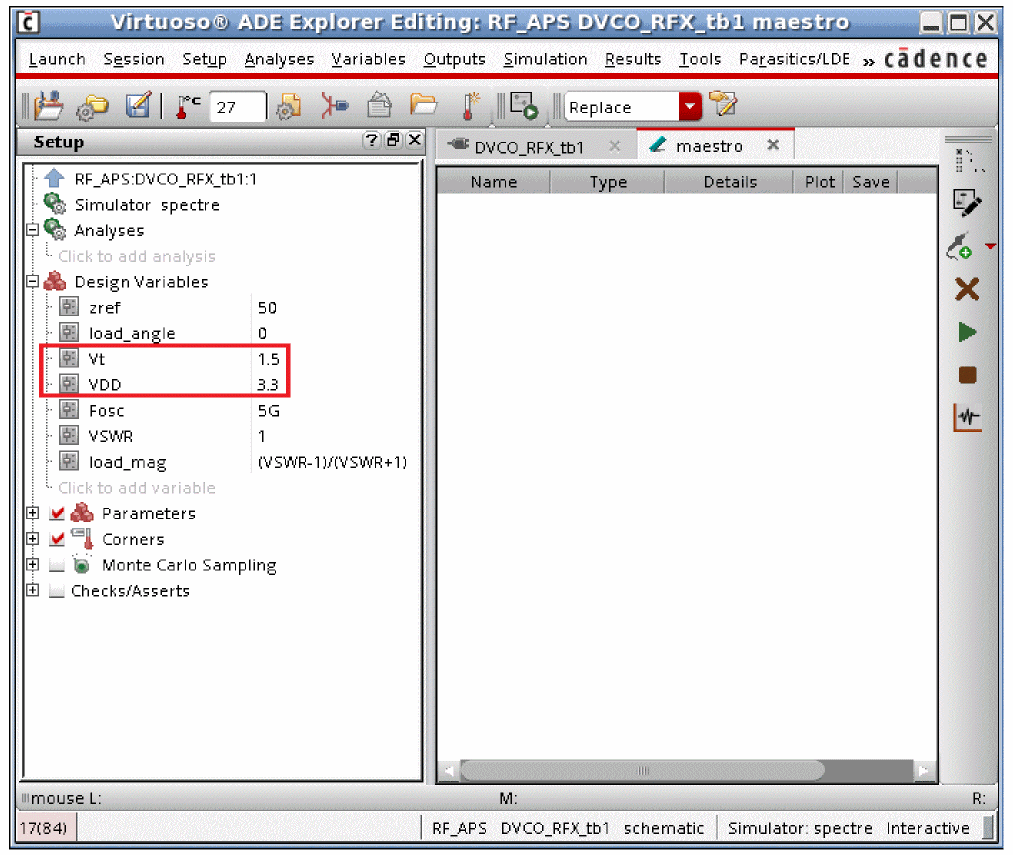
Task: Open the Replace mode dropdown
Action: (690, 107)
